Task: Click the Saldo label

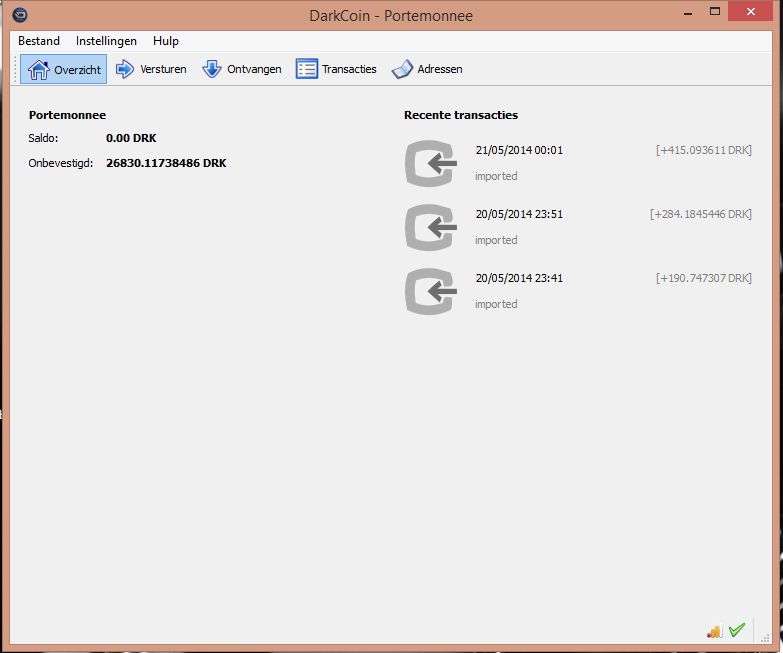Action: coord(43,138)
